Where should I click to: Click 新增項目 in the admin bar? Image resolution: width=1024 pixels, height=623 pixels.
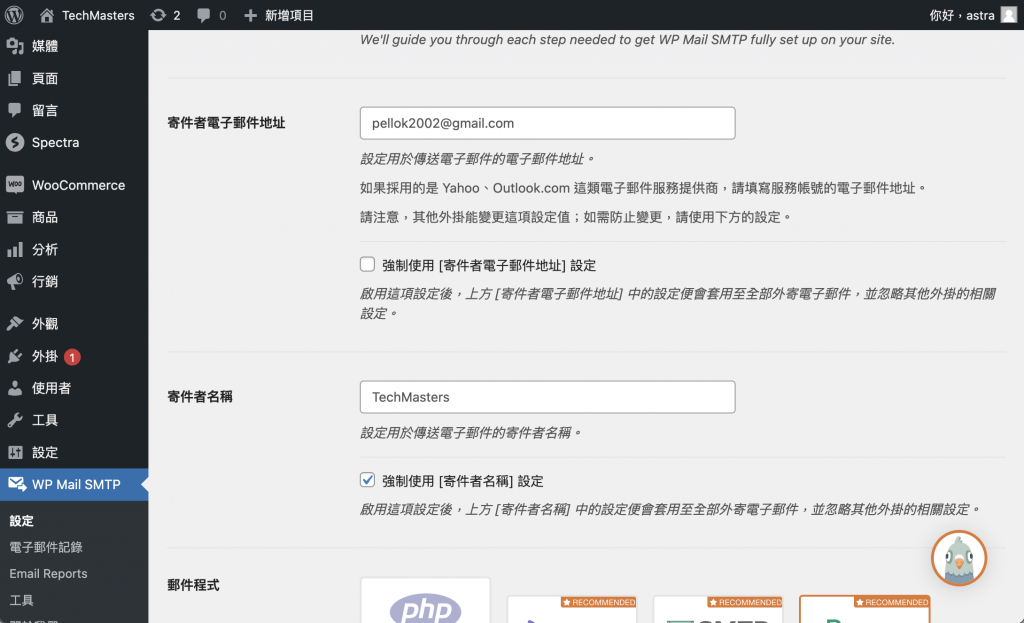[289, 15]
